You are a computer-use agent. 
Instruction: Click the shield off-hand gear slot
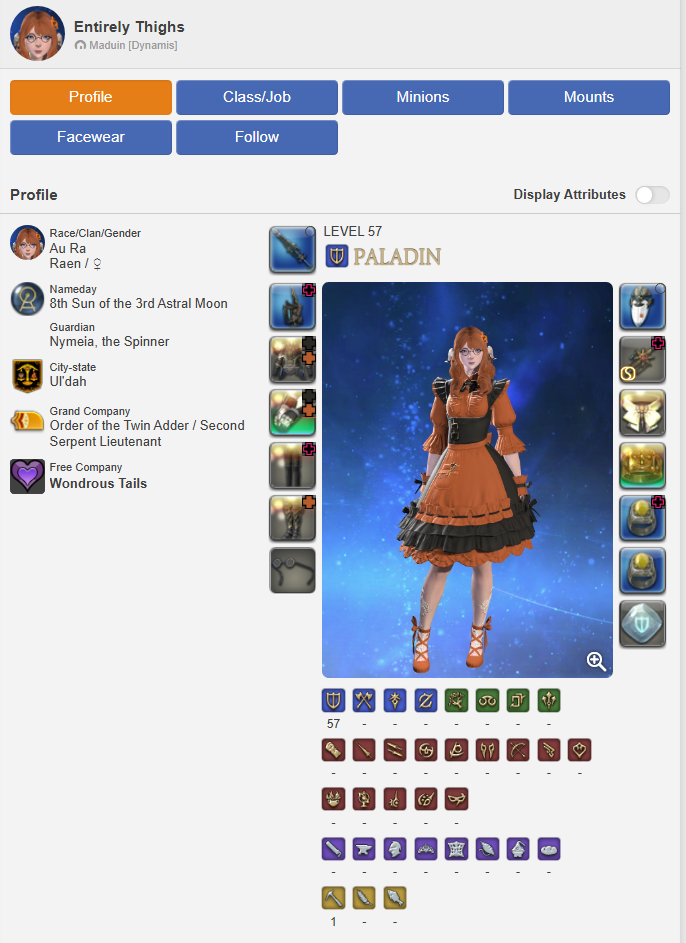coord(643,307)
